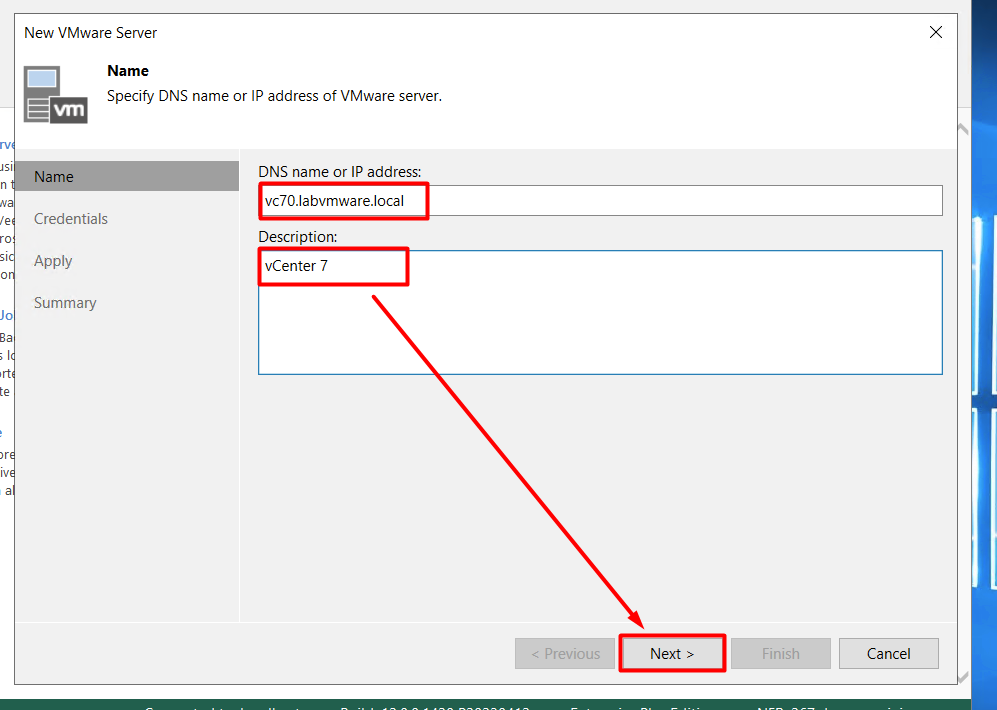Click inside the Description text box

[600, 312]
